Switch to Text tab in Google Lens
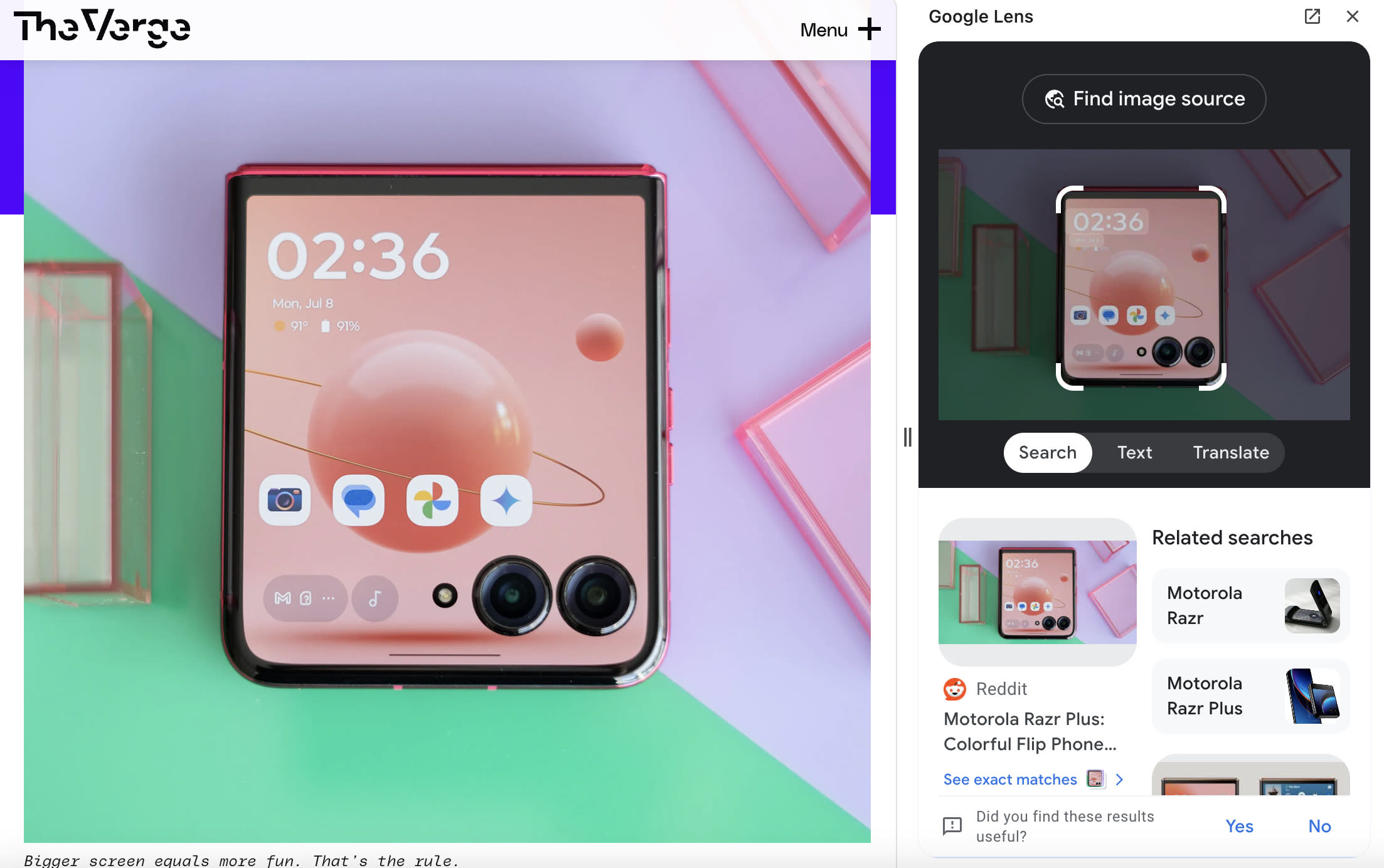The image size is (1384, 868). tap(1133, 452)
